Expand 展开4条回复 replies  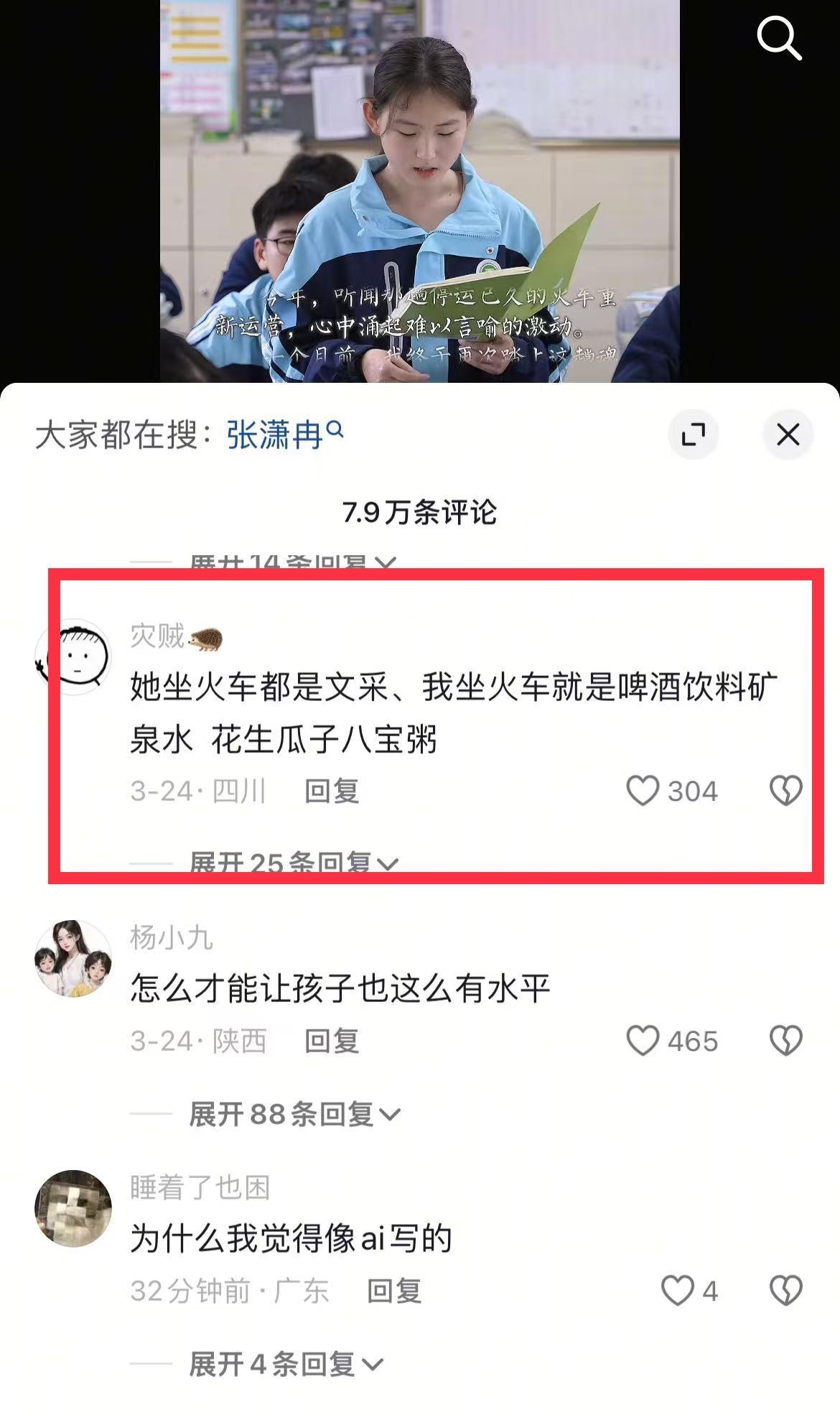(286, 1364)
